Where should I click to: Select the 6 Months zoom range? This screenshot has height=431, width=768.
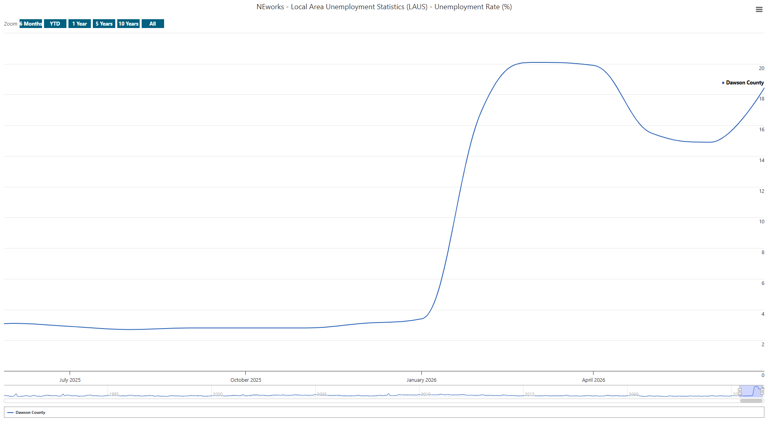pyautogui.click(x=31, y=24)
